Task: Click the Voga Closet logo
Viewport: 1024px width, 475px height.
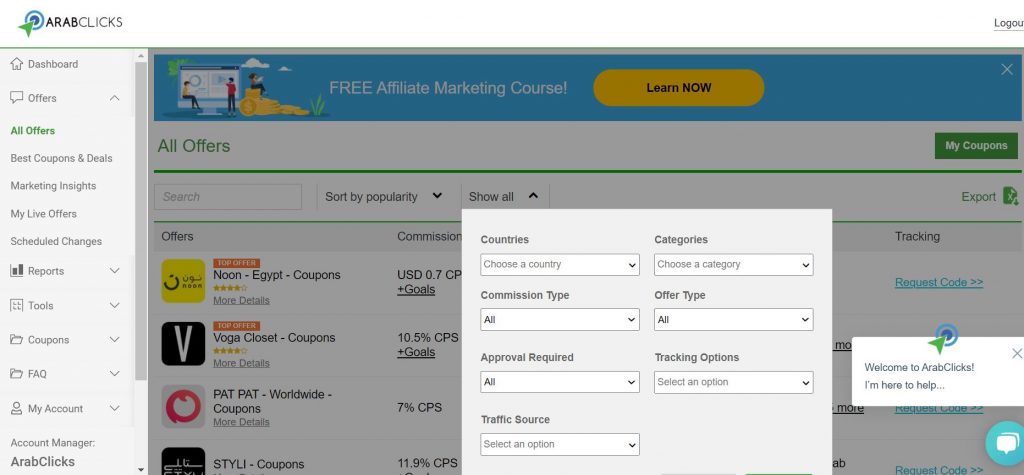Action: [183, 344]
